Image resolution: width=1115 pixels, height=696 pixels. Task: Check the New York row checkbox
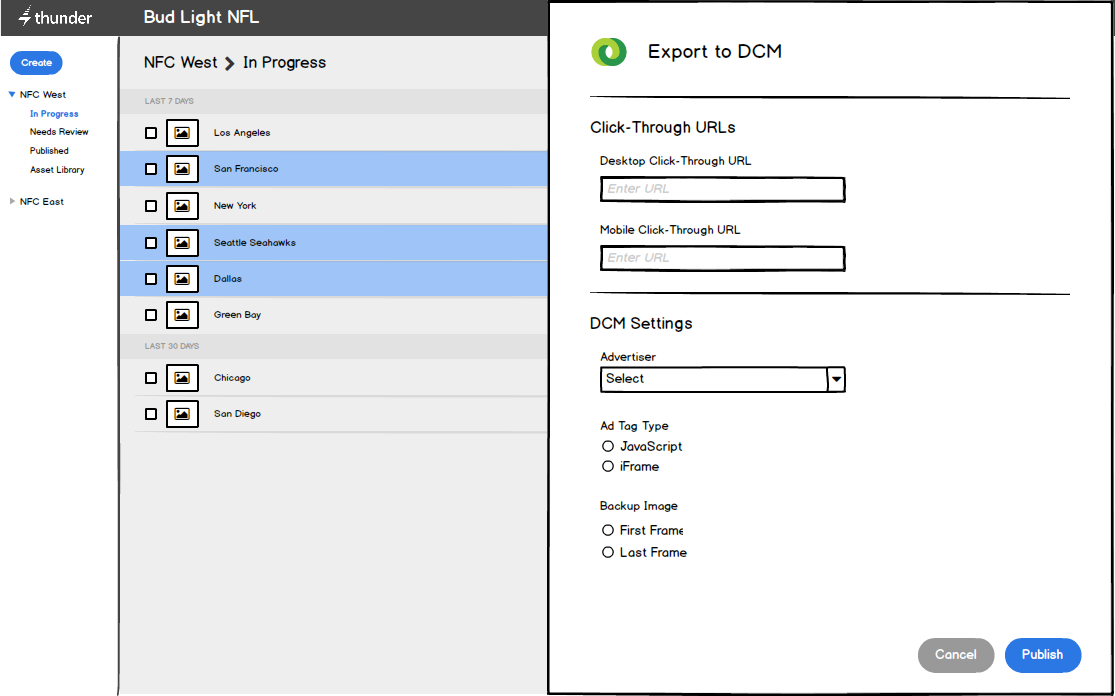pyautogui.click(x=151, y=206)
